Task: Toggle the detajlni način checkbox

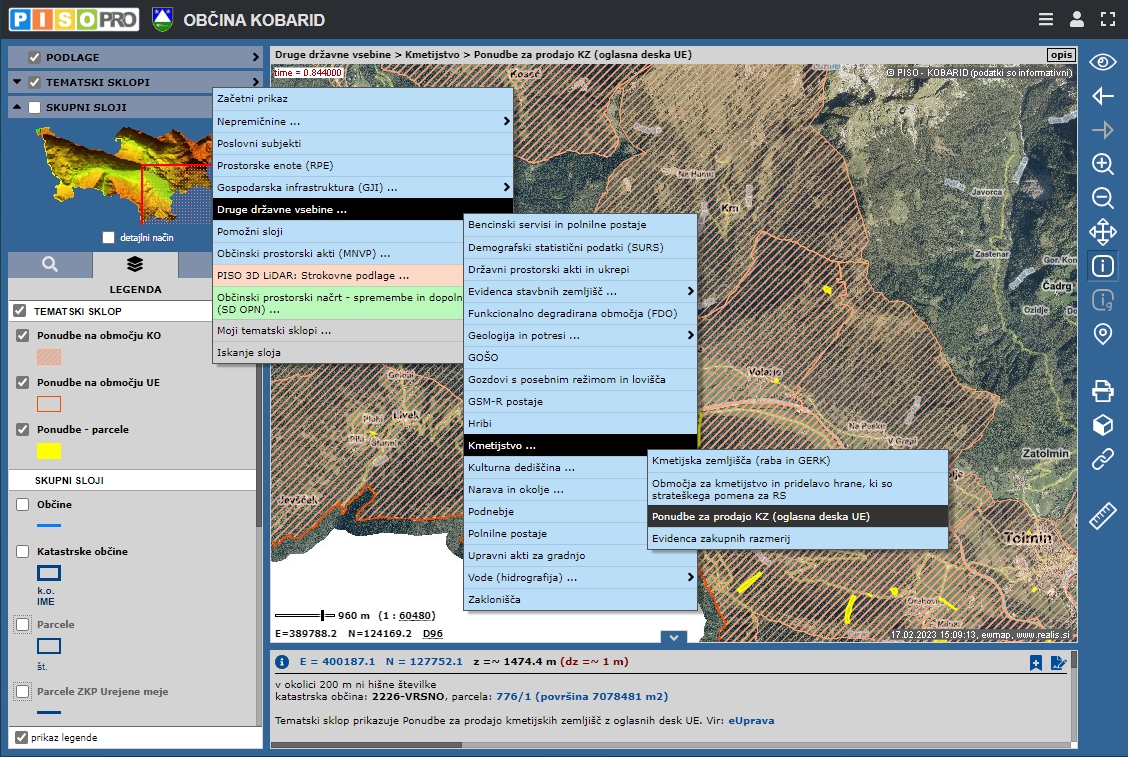Action: 108,237
